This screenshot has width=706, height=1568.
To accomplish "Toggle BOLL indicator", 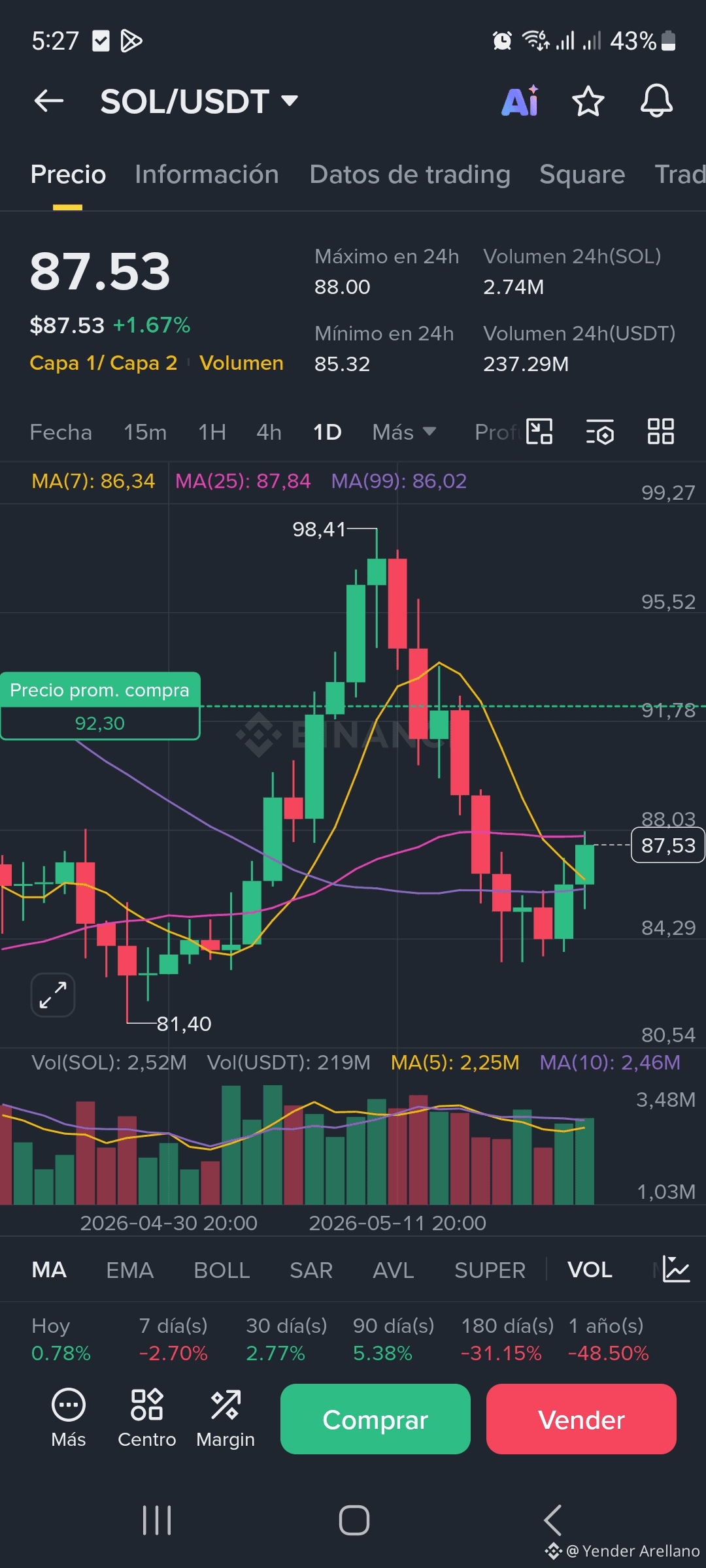I will [x=222, y=1270].
